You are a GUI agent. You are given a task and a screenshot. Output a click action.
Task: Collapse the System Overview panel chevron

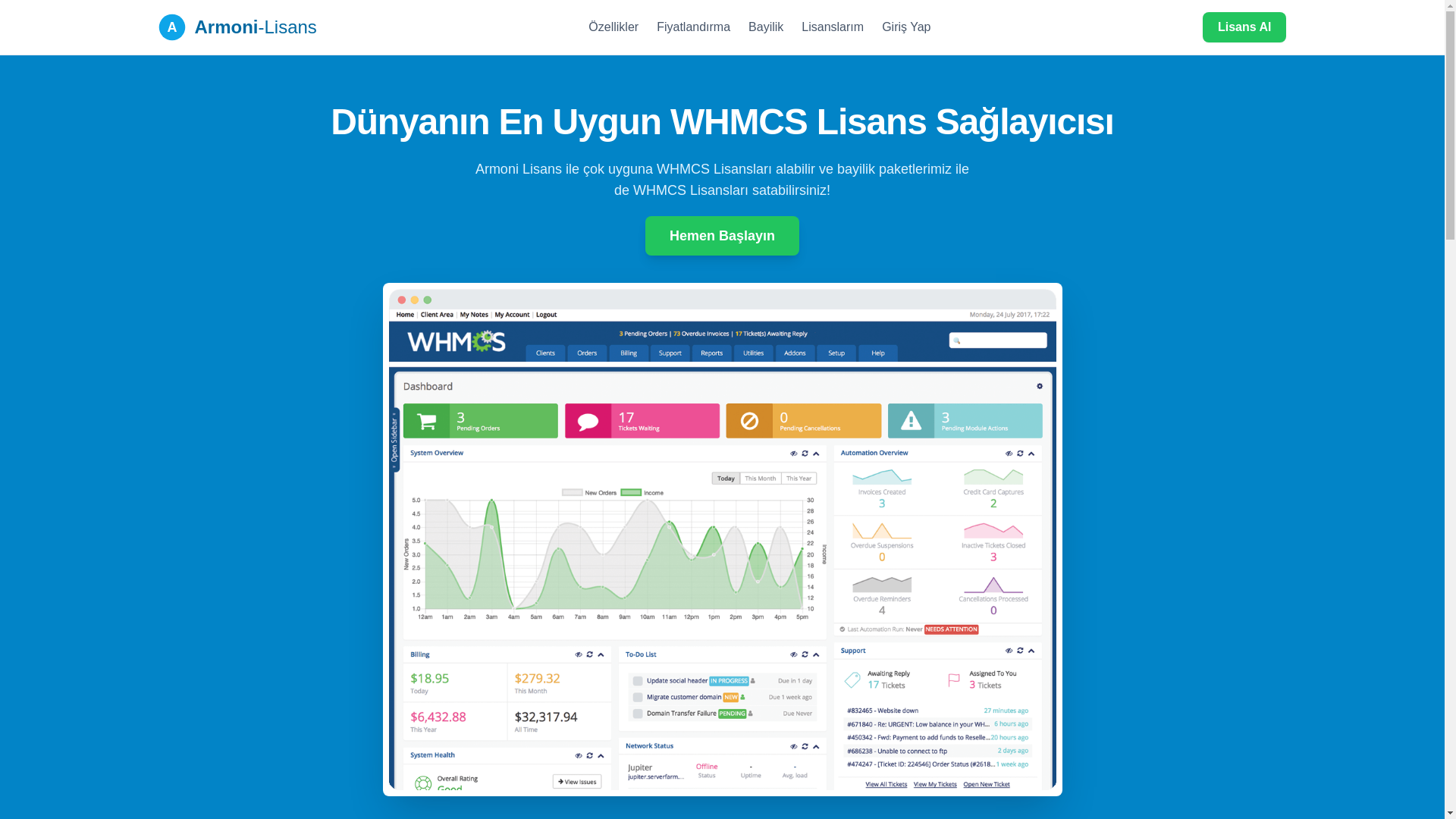[x=816, y=453]
